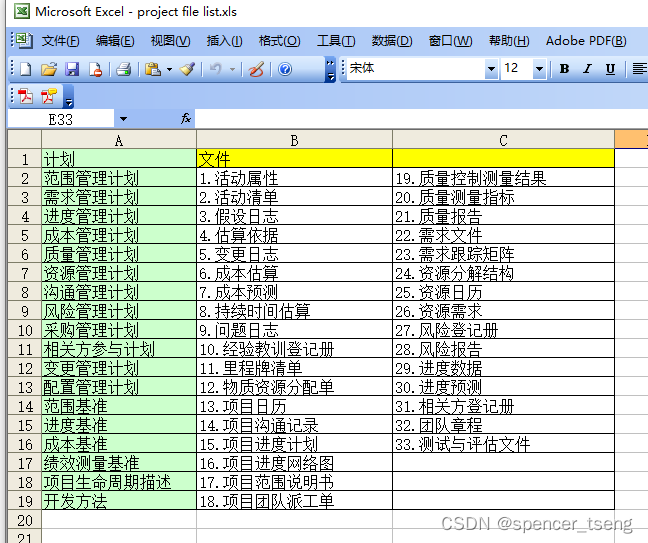Click into the formula bar input
648x543 pixels.
coord(421,119)
